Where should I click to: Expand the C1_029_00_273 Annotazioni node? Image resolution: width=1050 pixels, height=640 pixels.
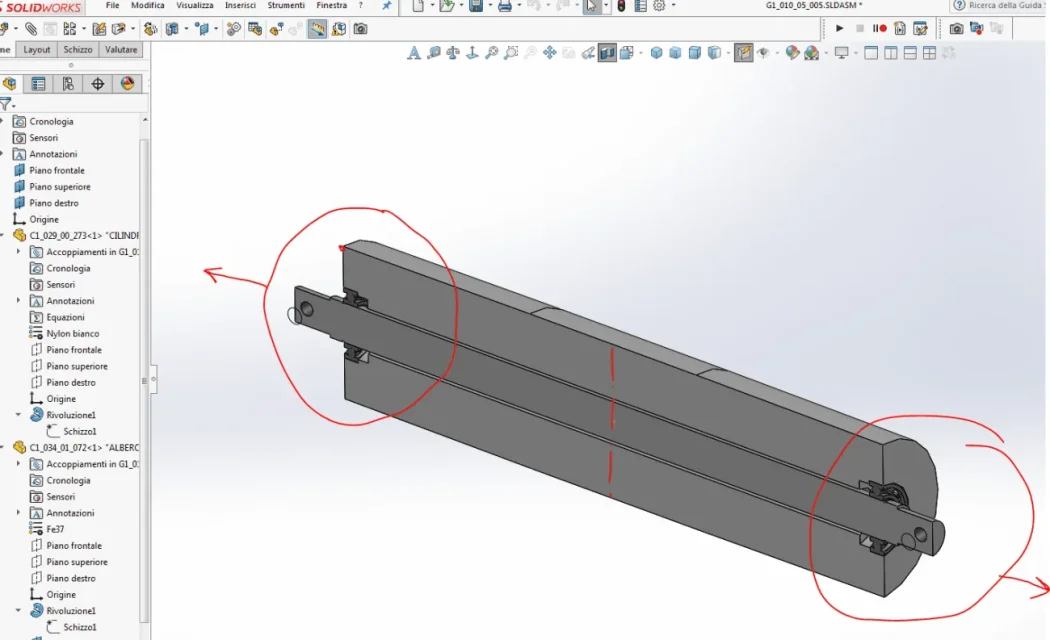click(18, 301)
